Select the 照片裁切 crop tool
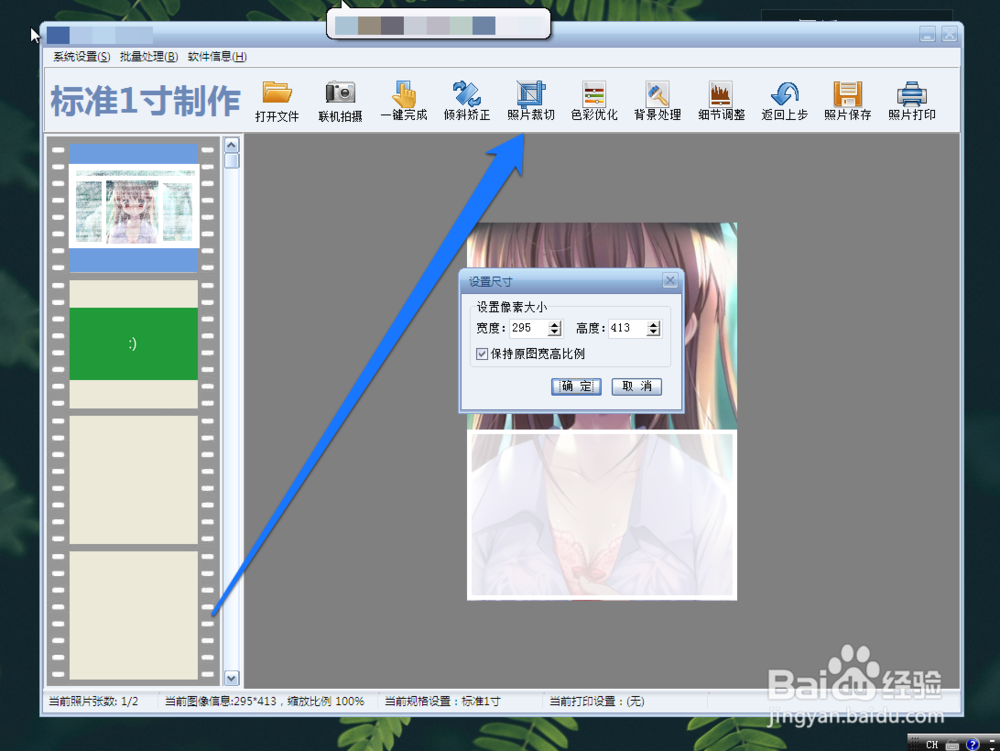 (531, 101)
